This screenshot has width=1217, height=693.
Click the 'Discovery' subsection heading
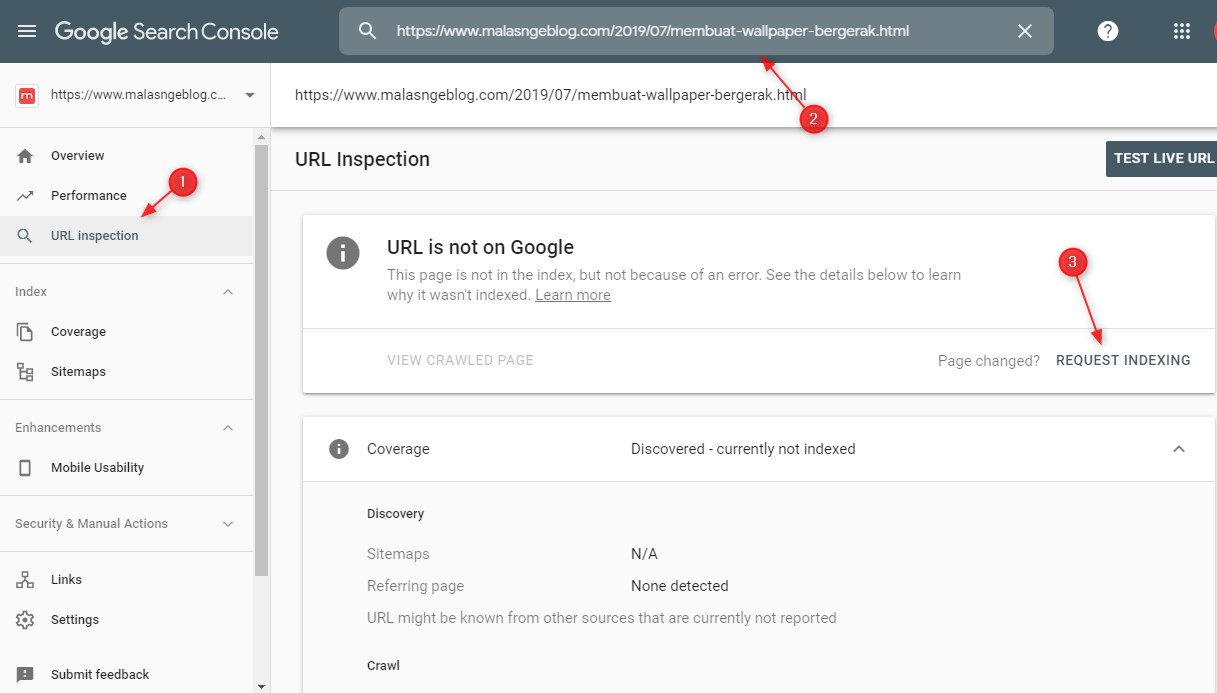[x=396, y=514]
